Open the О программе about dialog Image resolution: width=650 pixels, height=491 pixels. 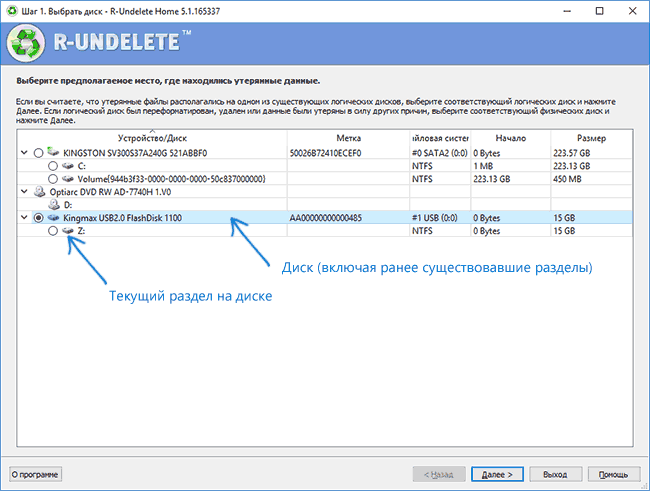35,474
